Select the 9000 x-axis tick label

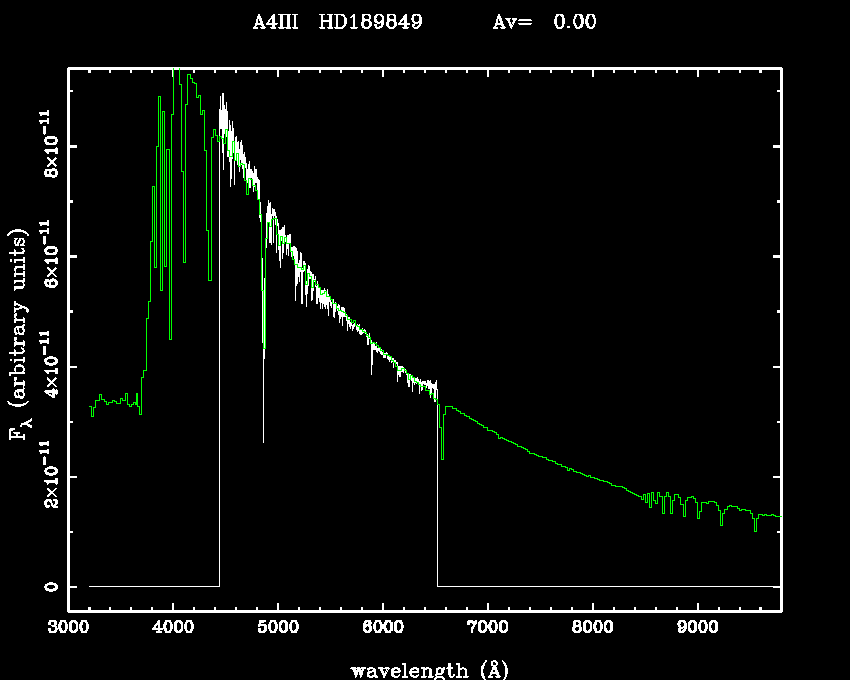pos(697,630)
